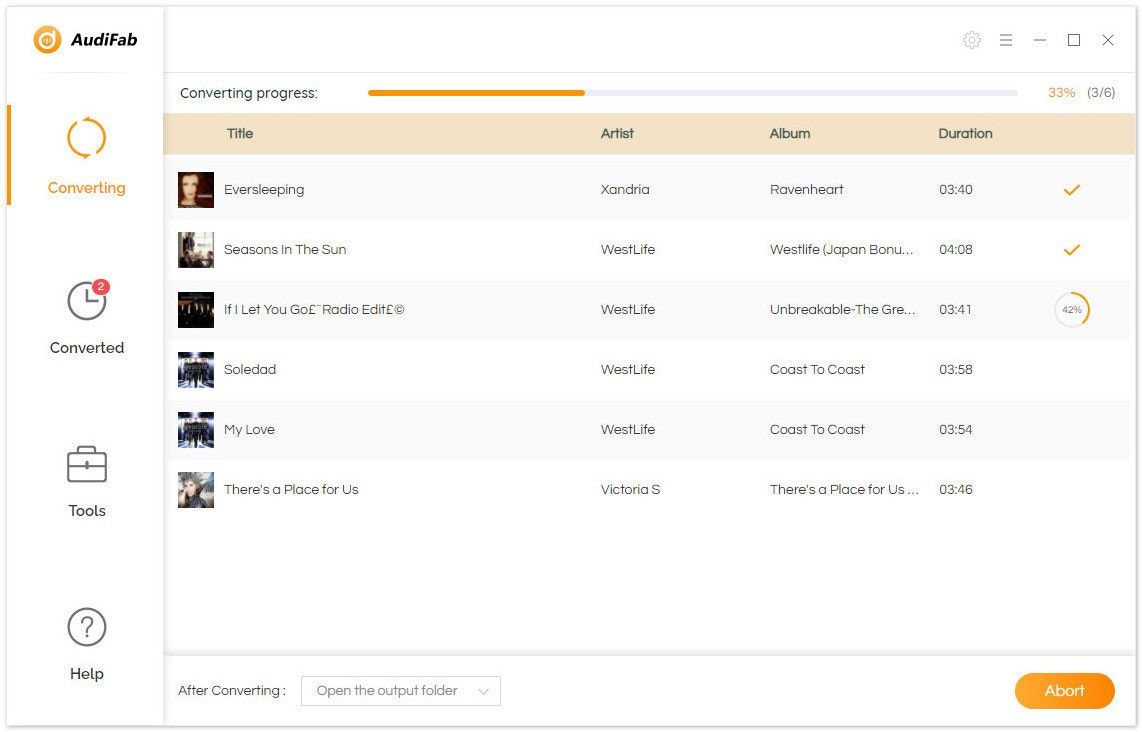Select the If I Let You Go title

pyautogui.click(x=314, y=310)
